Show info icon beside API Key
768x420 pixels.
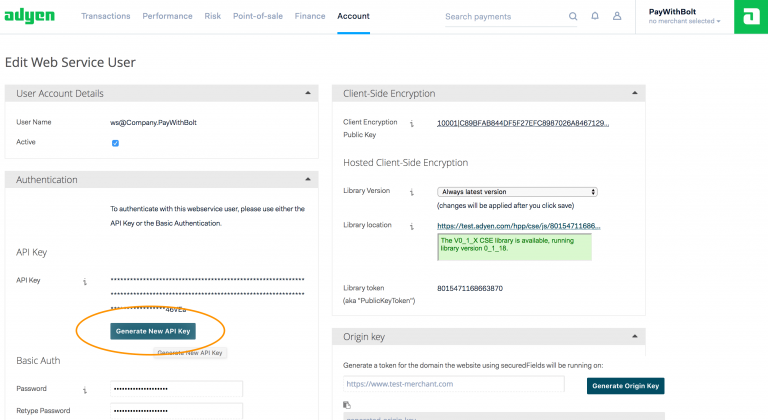(85, 281)
